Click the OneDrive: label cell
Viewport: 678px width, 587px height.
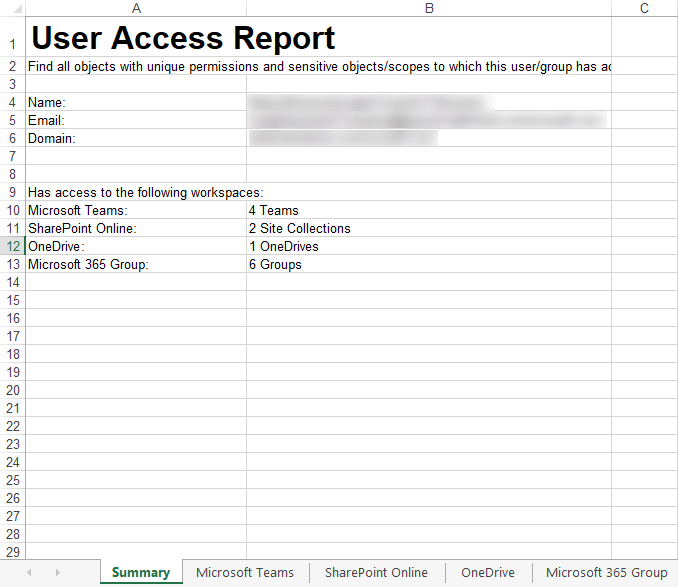coord(136,246)
